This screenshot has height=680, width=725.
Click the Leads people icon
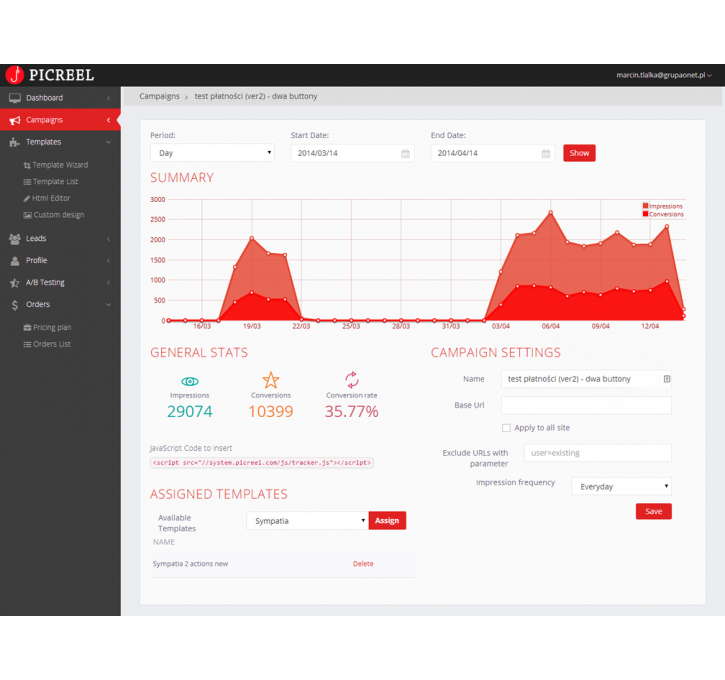15,239
